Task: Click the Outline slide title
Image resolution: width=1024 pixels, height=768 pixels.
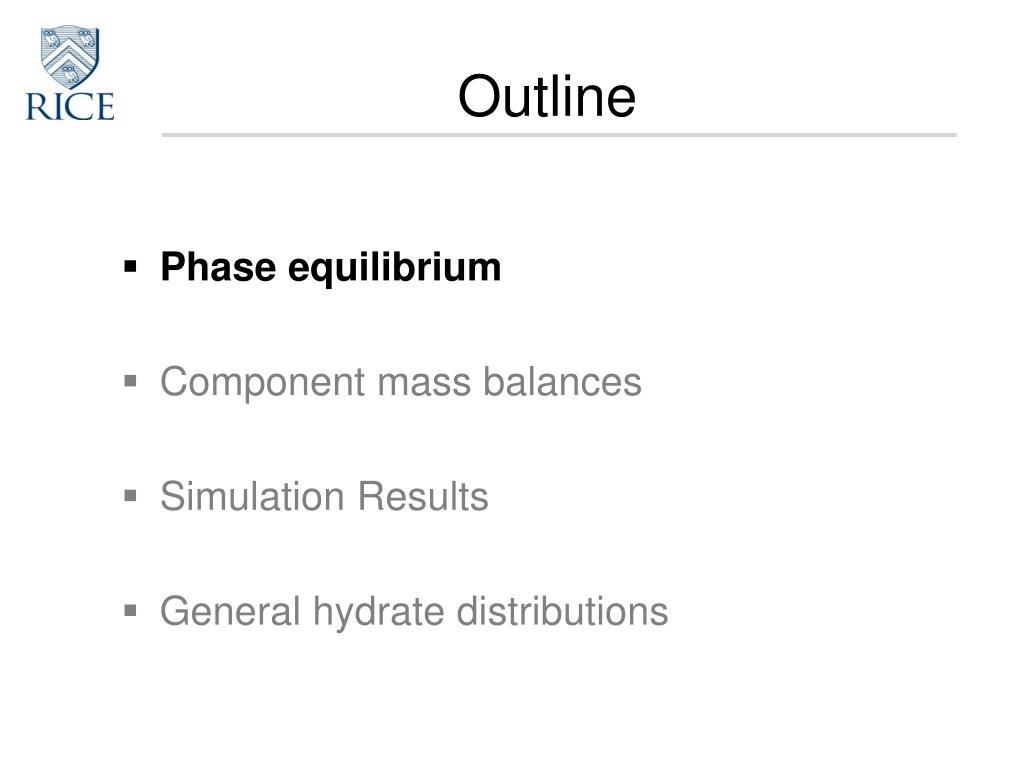Action: [x=547, y=96]
